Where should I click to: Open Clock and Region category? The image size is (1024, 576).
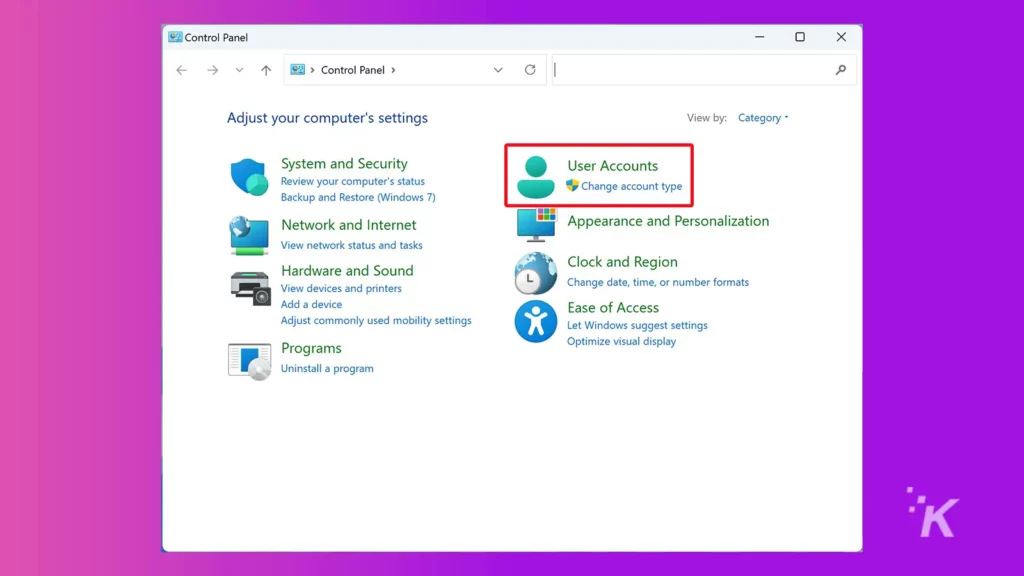click(x=622, y=262)
